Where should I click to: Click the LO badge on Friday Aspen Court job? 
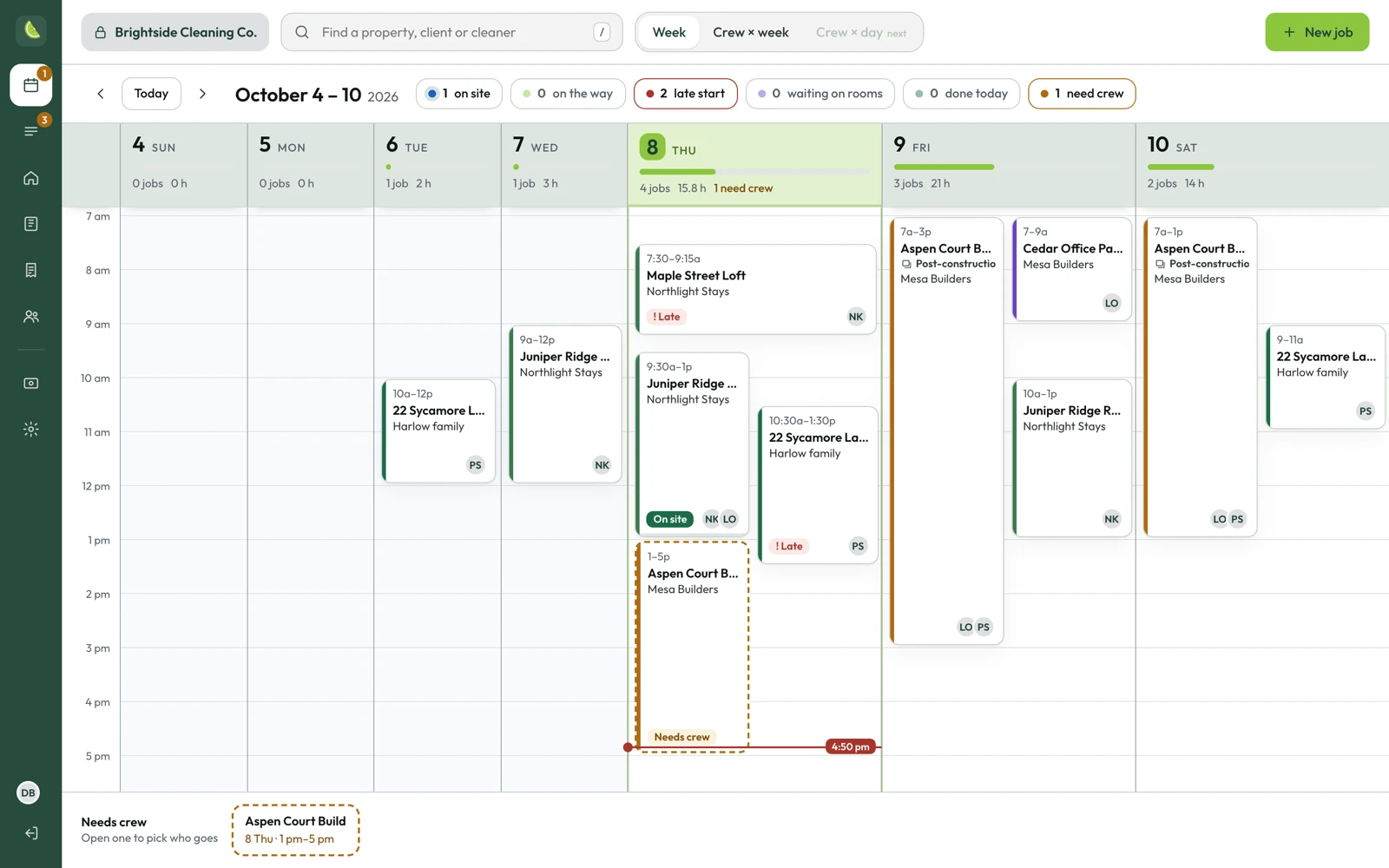(x=965, y=627)
